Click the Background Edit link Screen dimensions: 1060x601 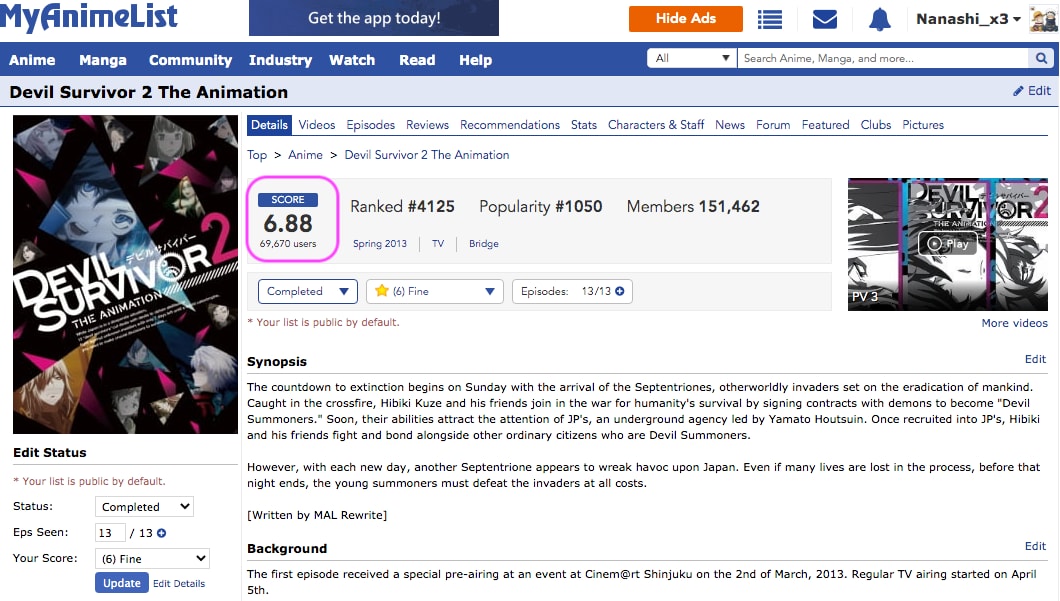(1035, 546)
